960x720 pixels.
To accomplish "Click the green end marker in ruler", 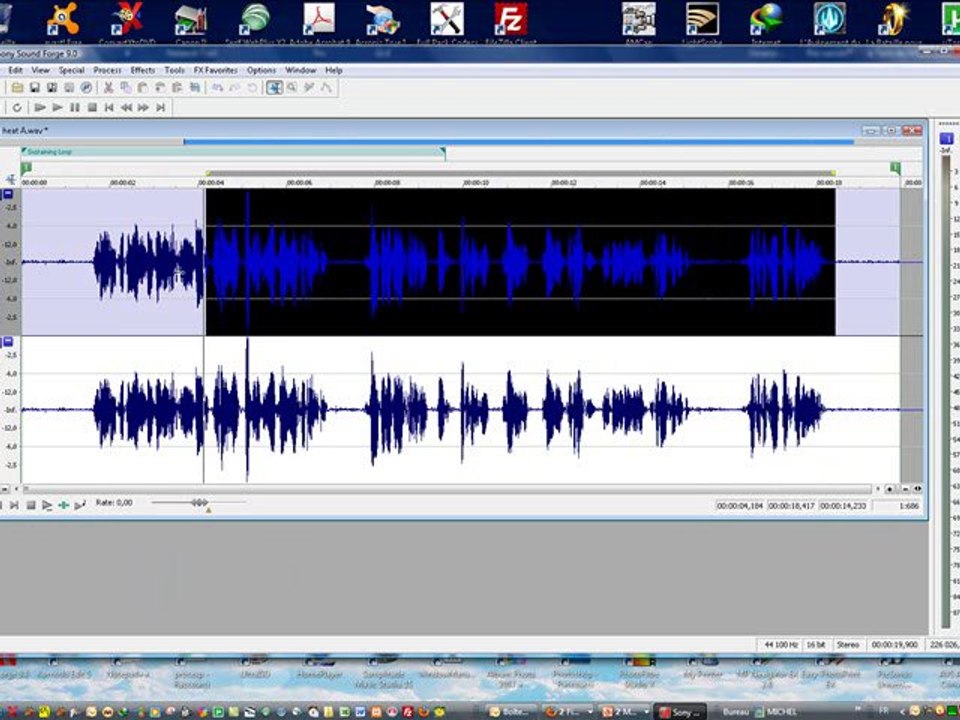I will click(895, 168).
